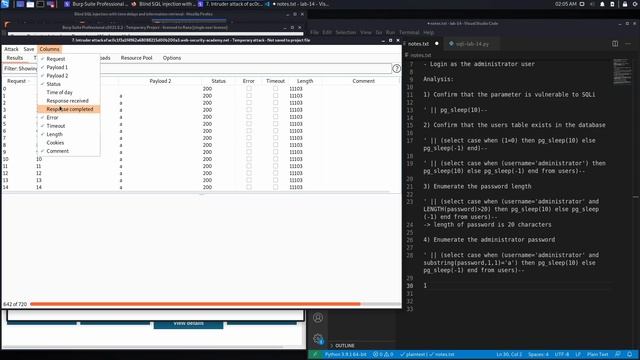This screenshot has width=640, height=360.
Task: Sort results by Payload 2 column header
Action: 160,81
